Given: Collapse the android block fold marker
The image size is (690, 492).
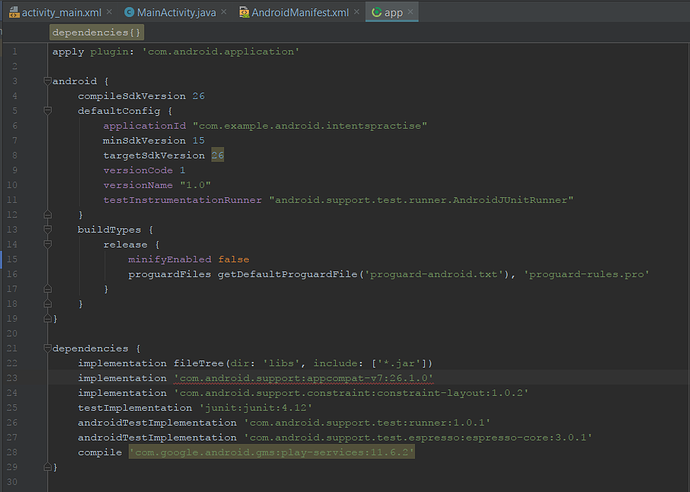Looking at the screenshot, I should (48, 81).
